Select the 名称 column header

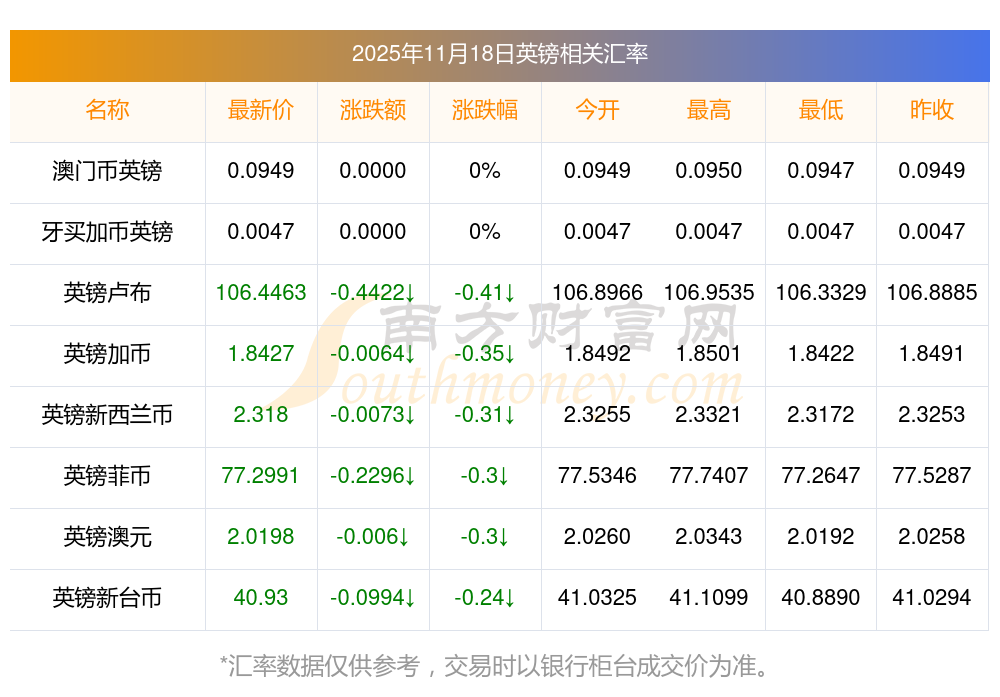[x=107, y=110]
